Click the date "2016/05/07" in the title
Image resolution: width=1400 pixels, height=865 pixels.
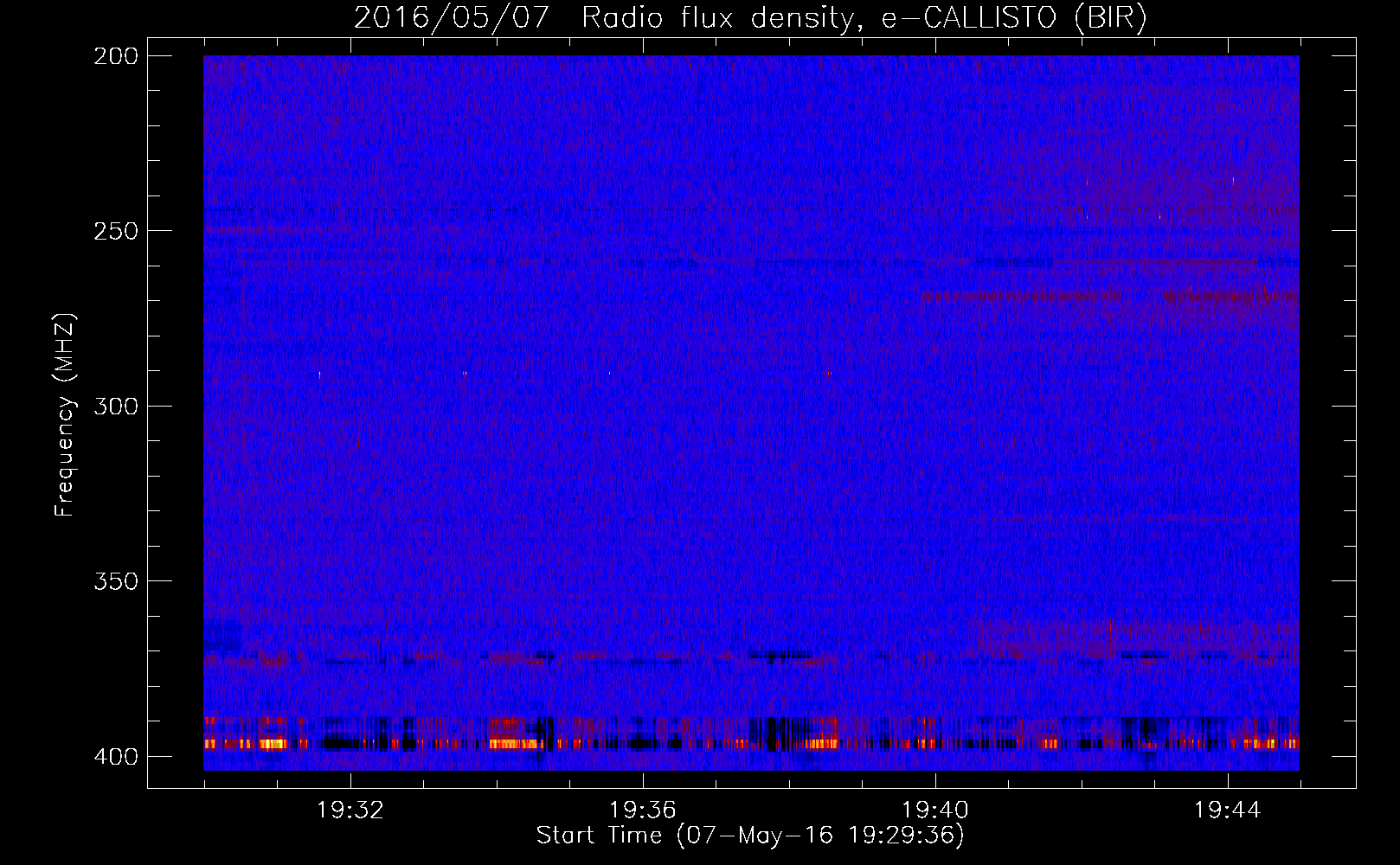451,18
